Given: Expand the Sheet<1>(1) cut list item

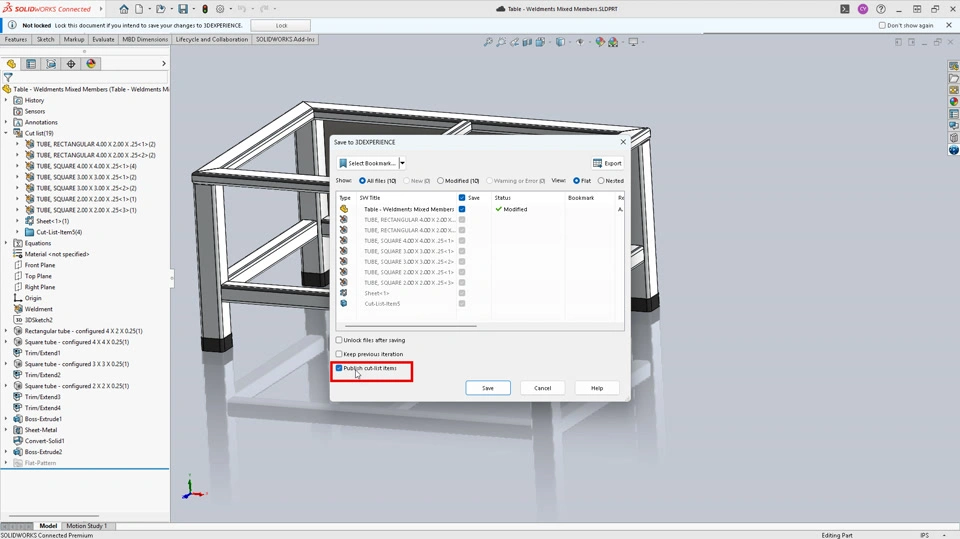Looking at the screenshot, I should click(x=17, y=220).
